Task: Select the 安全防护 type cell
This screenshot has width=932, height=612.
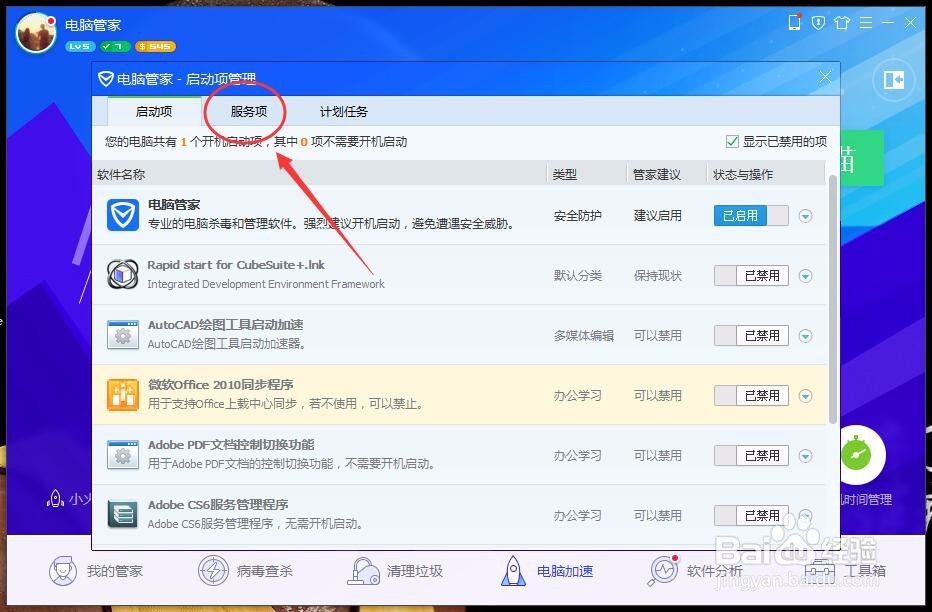Action: click(577, 216)
